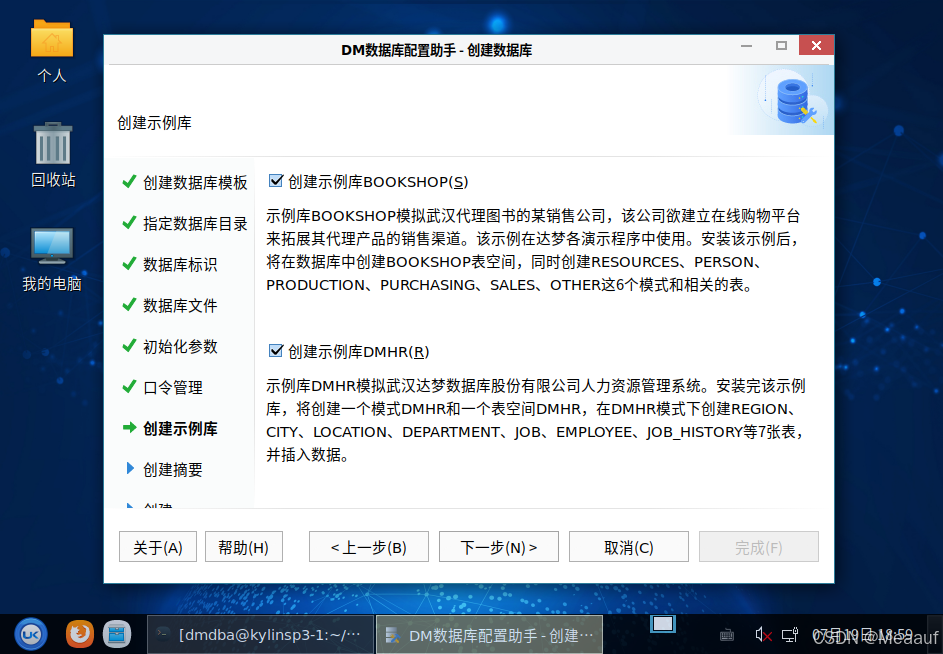This screenshot has height=654, width=943.
Task: Click the window title DM数据库配置助手 - 创建数据库
Action: [437, 50]
